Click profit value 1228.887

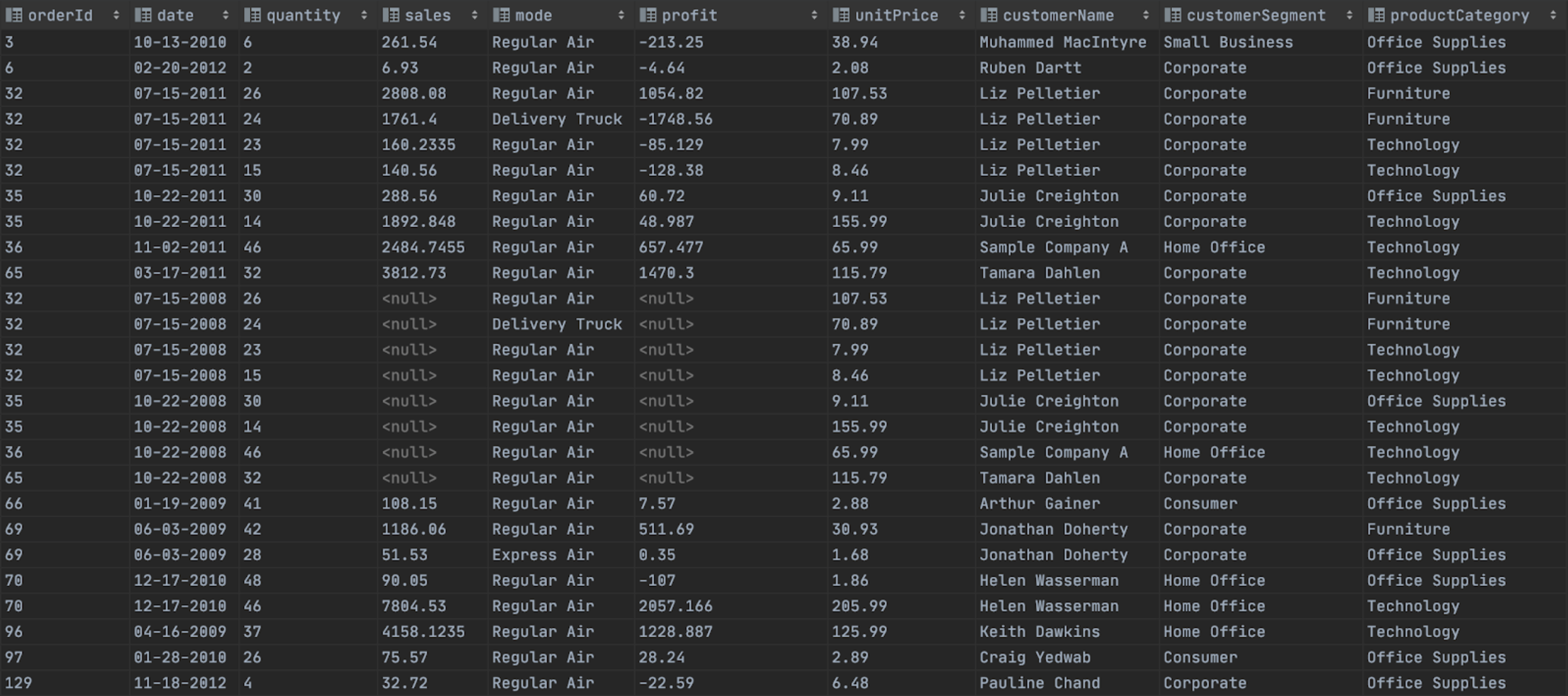click(676, 631)
